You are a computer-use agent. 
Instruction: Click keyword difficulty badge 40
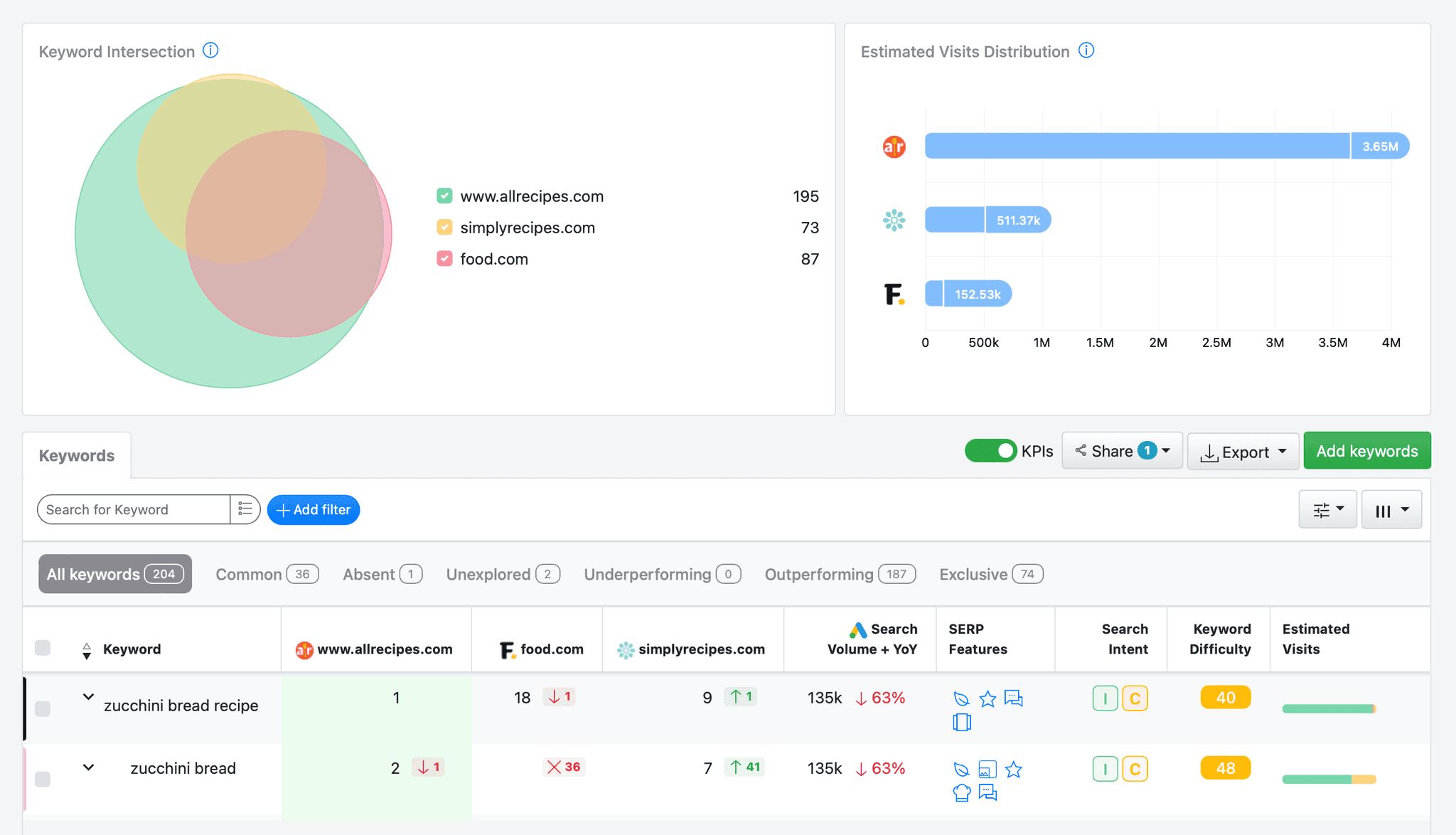pyautogui.click(x=1226, y=697)
